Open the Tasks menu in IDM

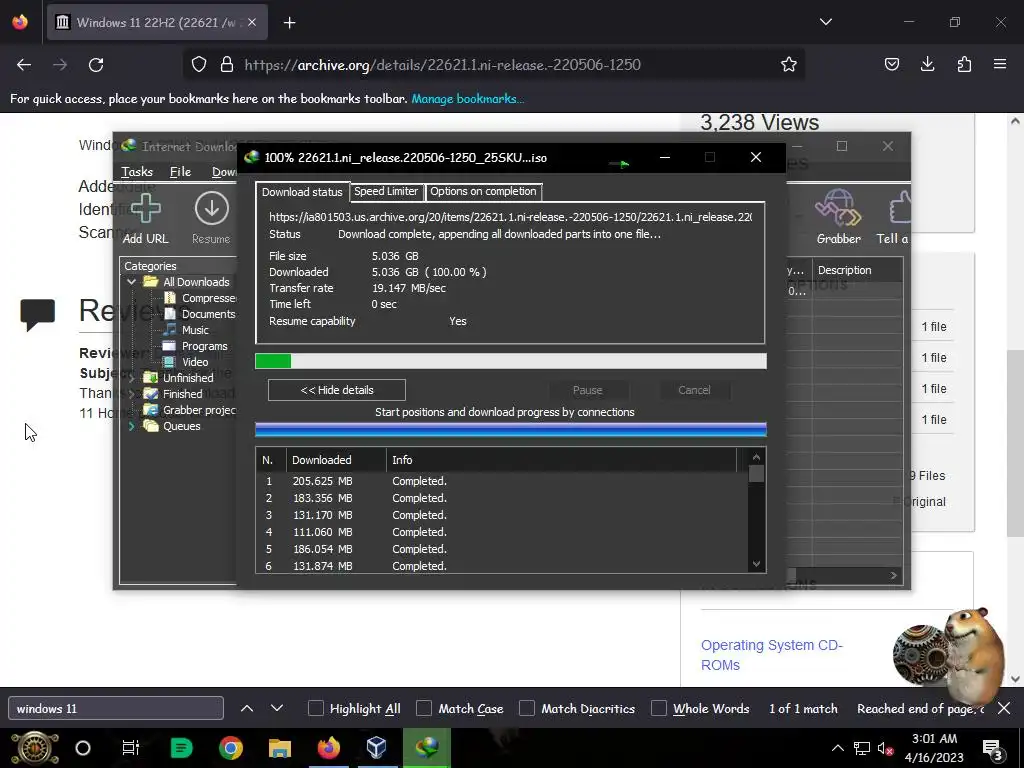coord(137,172)
